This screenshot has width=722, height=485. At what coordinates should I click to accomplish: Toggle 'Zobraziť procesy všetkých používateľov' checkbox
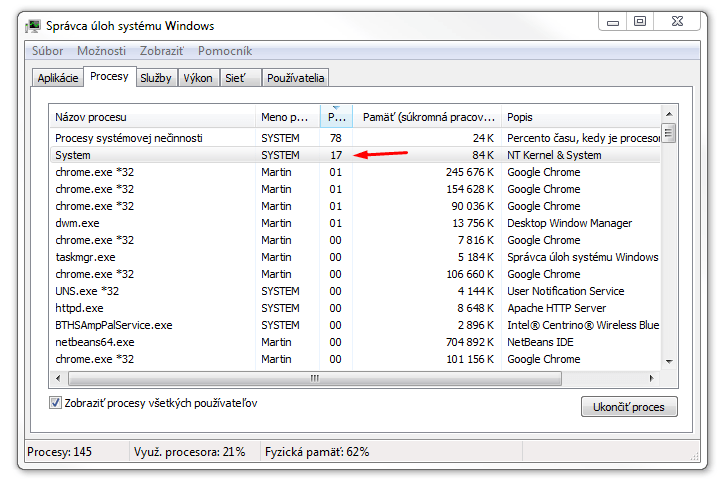[x=56, y=403]
